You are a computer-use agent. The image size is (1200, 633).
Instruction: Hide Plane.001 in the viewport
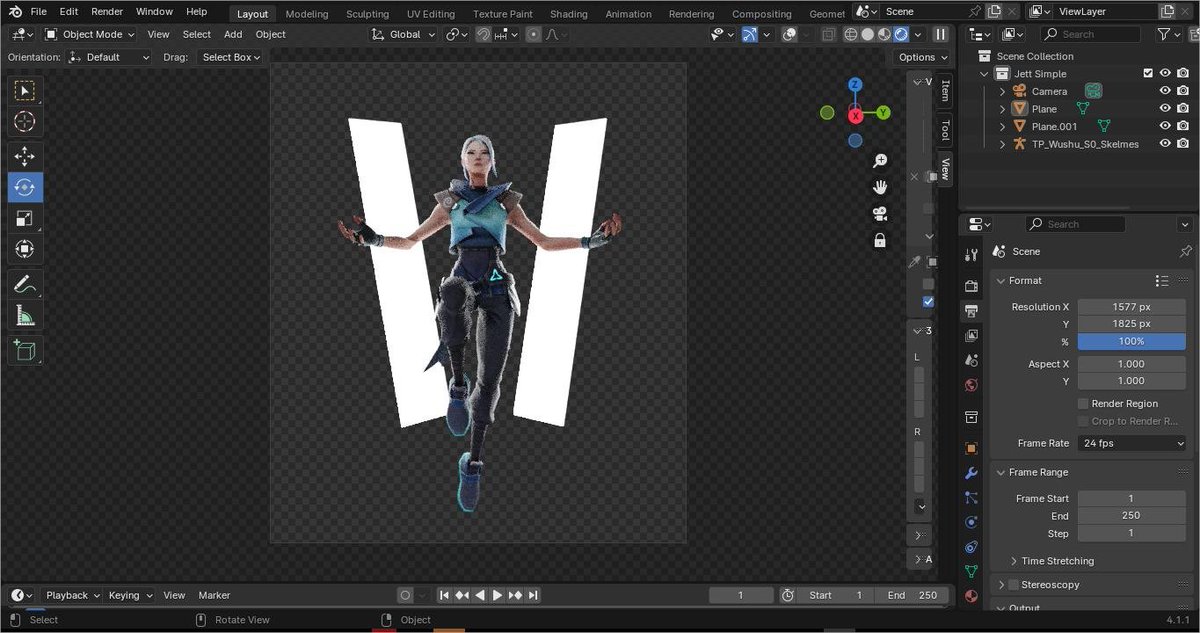coord(1163,126)
